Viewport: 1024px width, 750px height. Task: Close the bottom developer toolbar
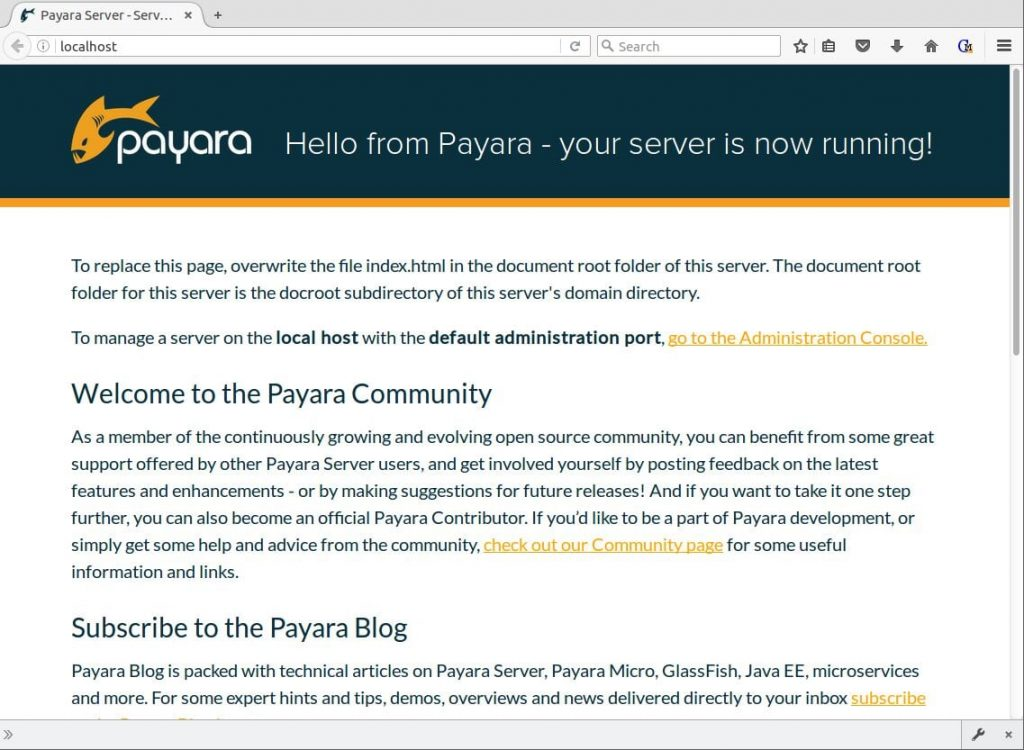[1008, 735]
